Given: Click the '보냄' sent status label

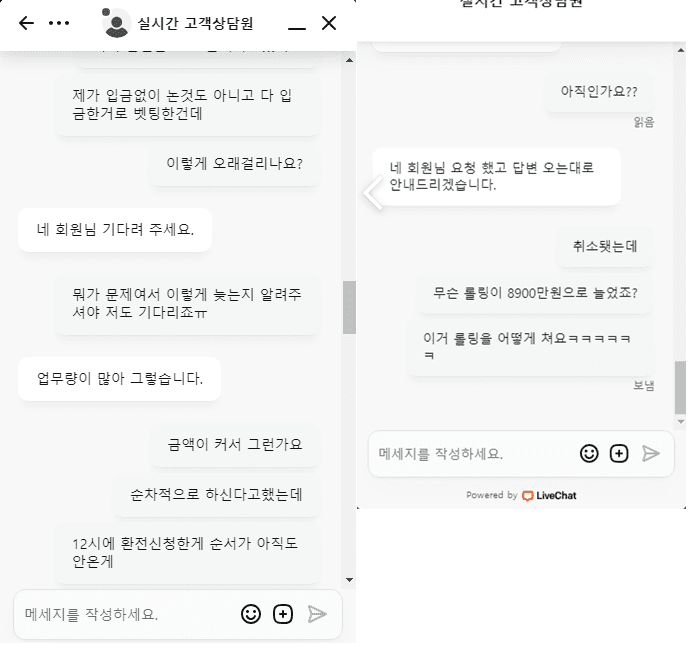Looking at the screenshot, I should 644,385.
